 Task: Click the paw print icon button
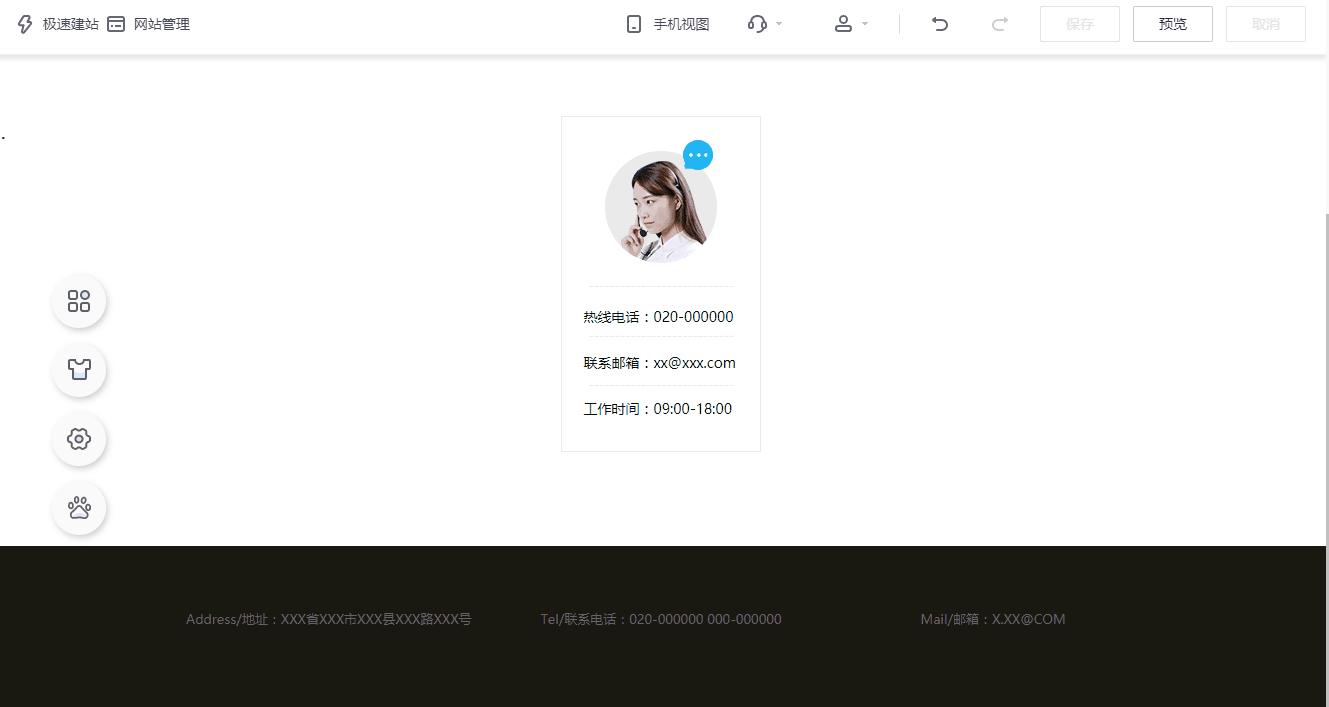(x=79, y=508)
